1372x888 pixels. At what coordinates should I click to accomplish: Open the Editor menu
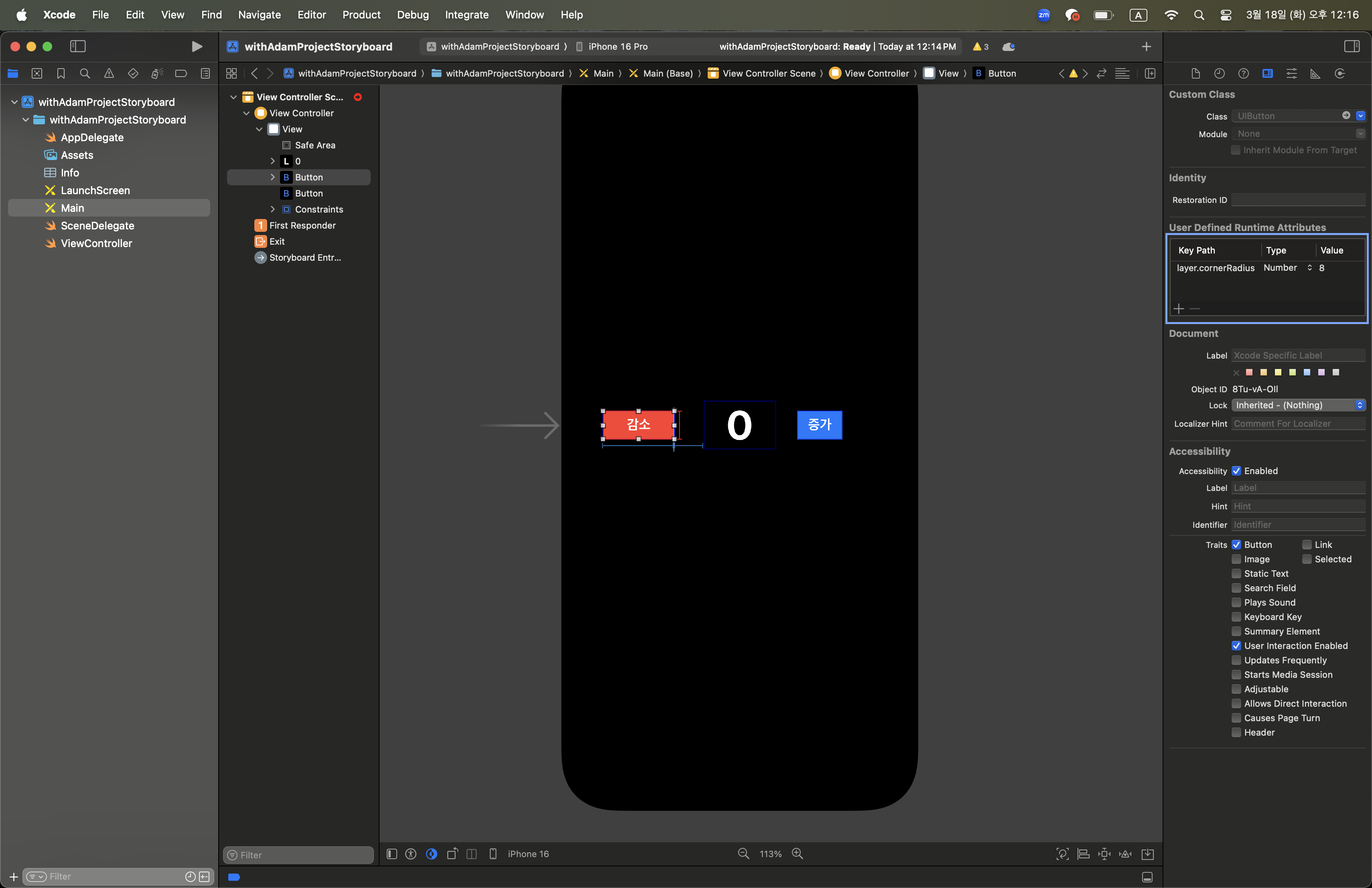point(311,14)
